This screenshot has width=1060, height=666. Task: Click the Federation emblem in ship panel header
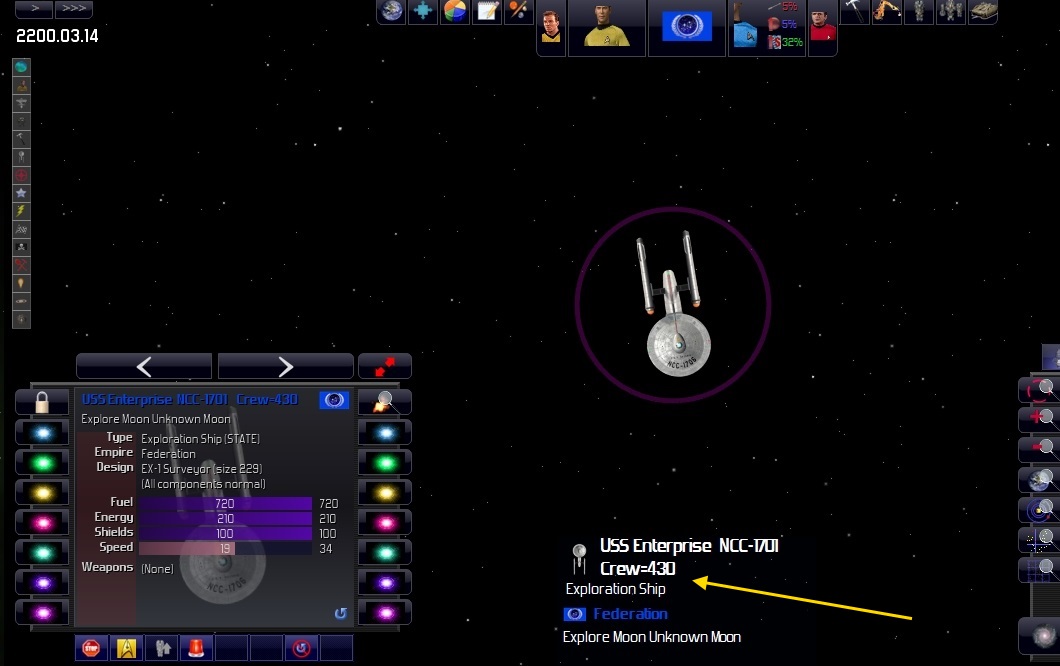pyautogui.click(x=334, y=400)
